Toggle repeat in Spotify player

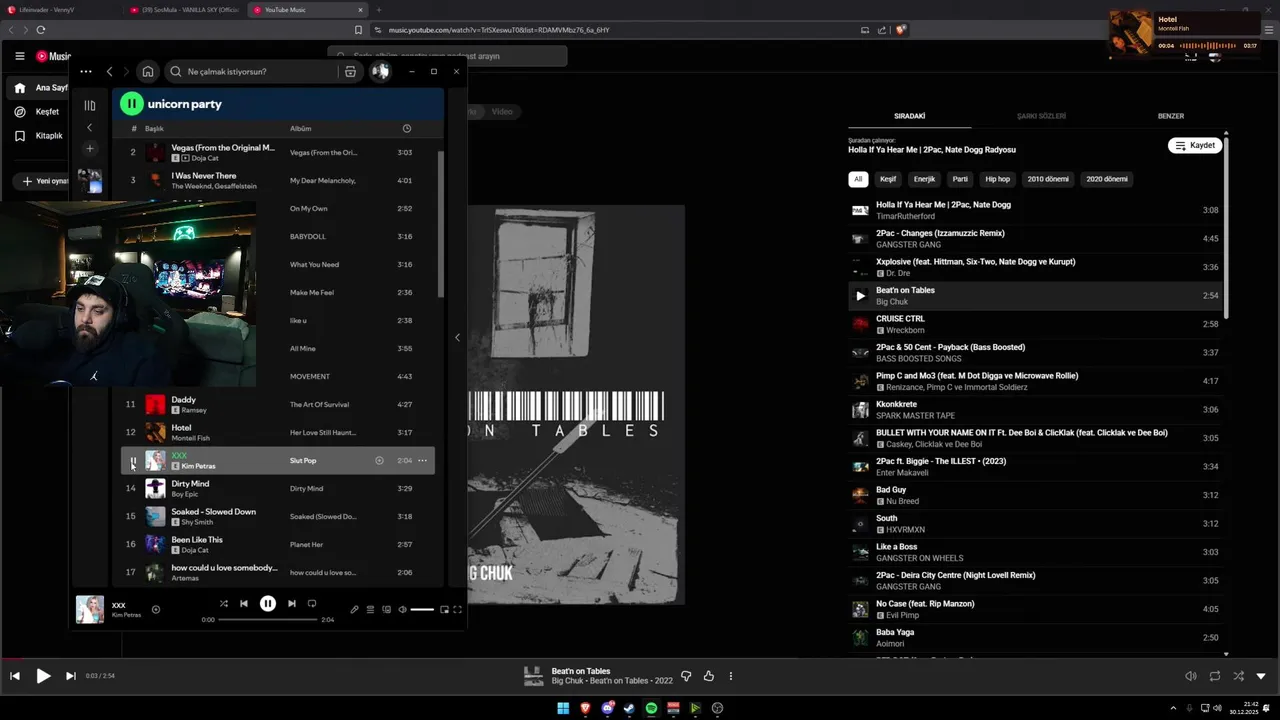coord(312,603)
